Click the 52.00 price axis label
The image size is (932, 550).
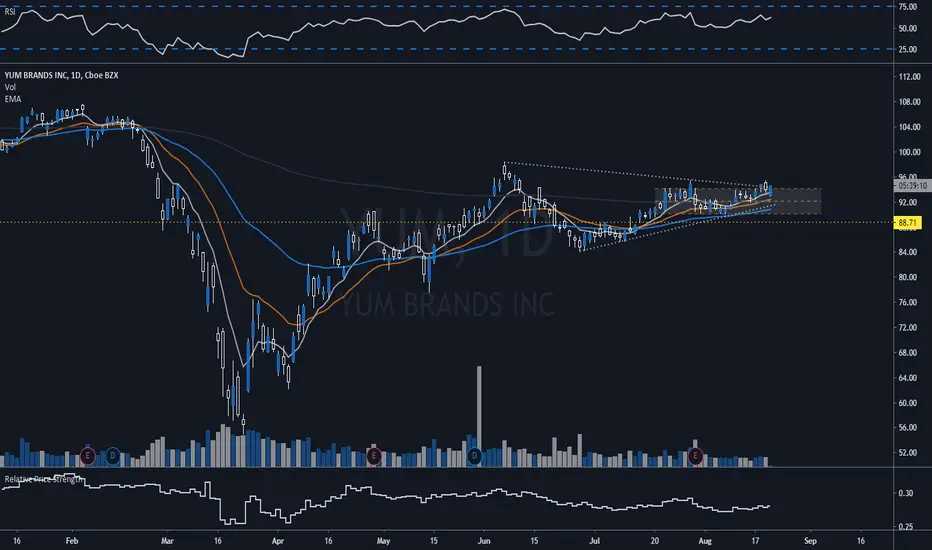[x=909, y=452]
